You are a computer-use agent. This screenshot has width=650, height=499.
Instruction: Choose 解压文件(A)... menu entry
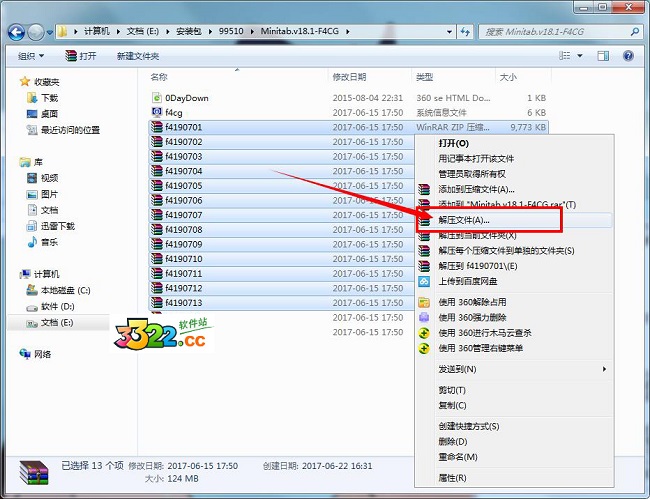pos(514,220)
